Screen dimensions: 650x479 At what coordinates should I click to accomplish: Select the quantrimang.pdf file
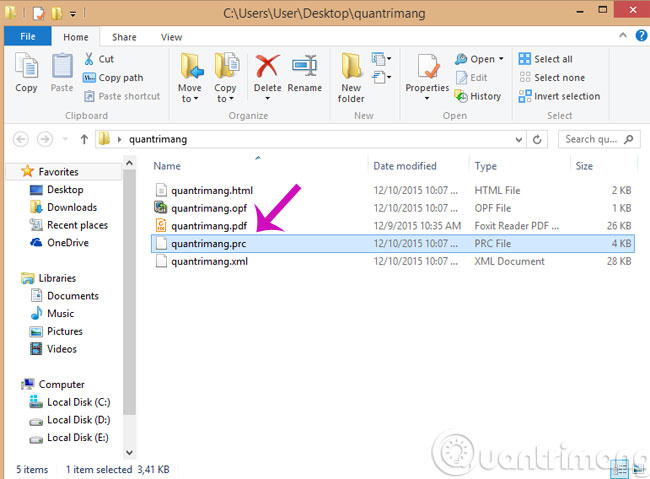point(393,226)
